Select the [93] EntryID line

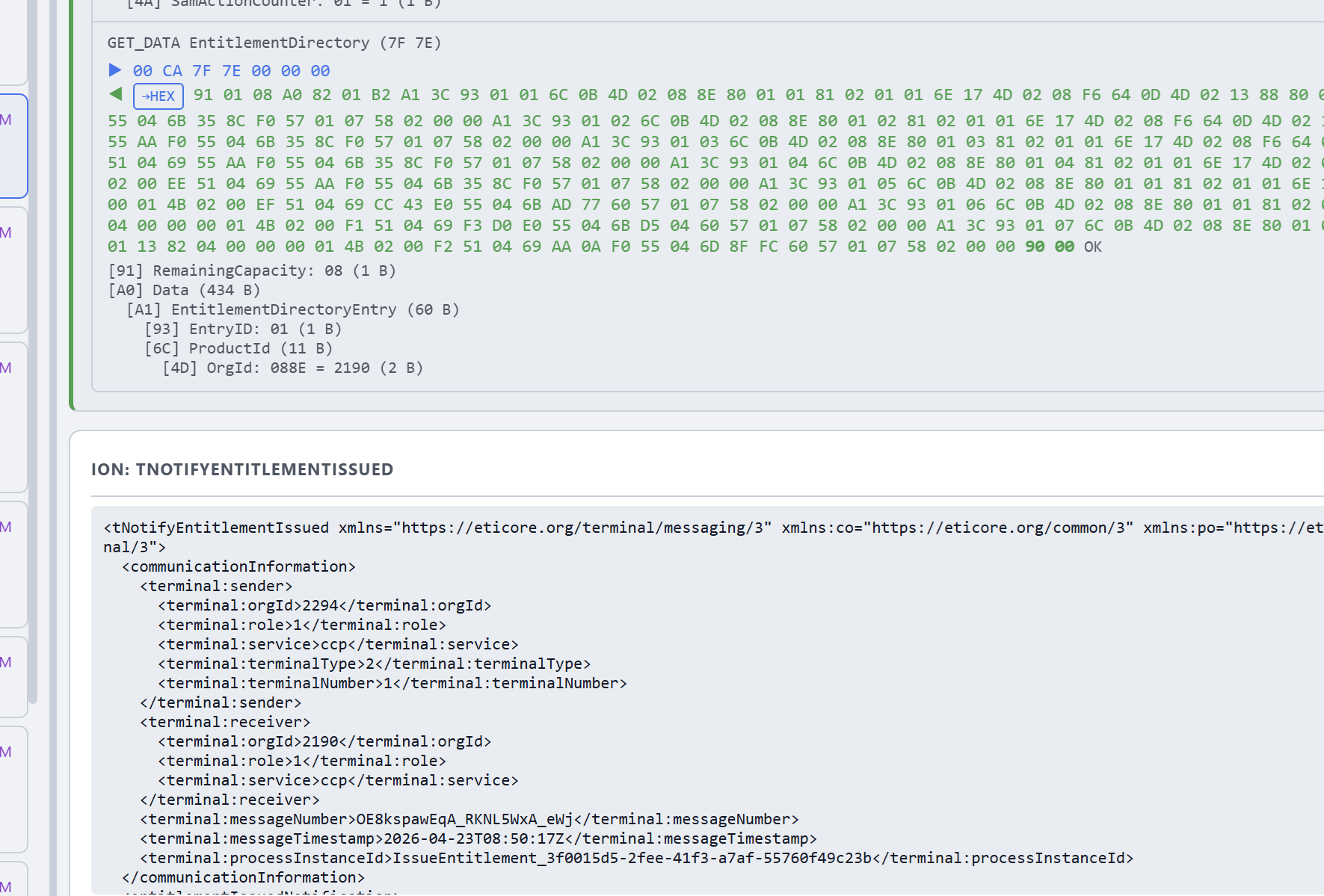point(243,329)
